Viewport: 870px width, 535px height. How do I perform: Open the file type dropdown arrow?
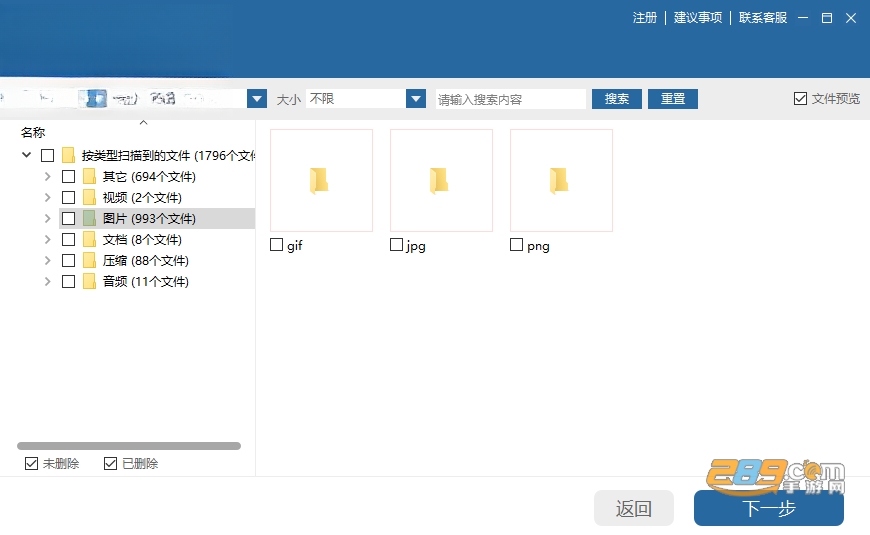(257, 99)
